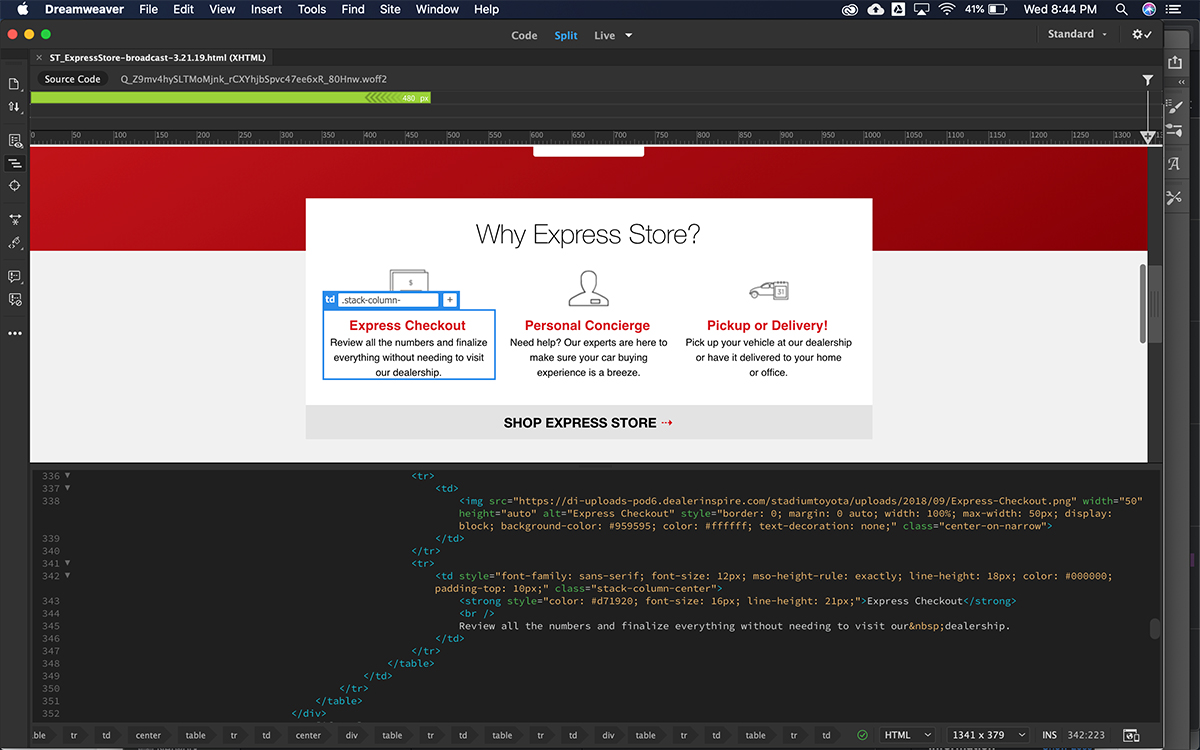The image size is (1200, 750).
Task: Click .stack-column- class field on td display
Action: click(x=388, y=300)
